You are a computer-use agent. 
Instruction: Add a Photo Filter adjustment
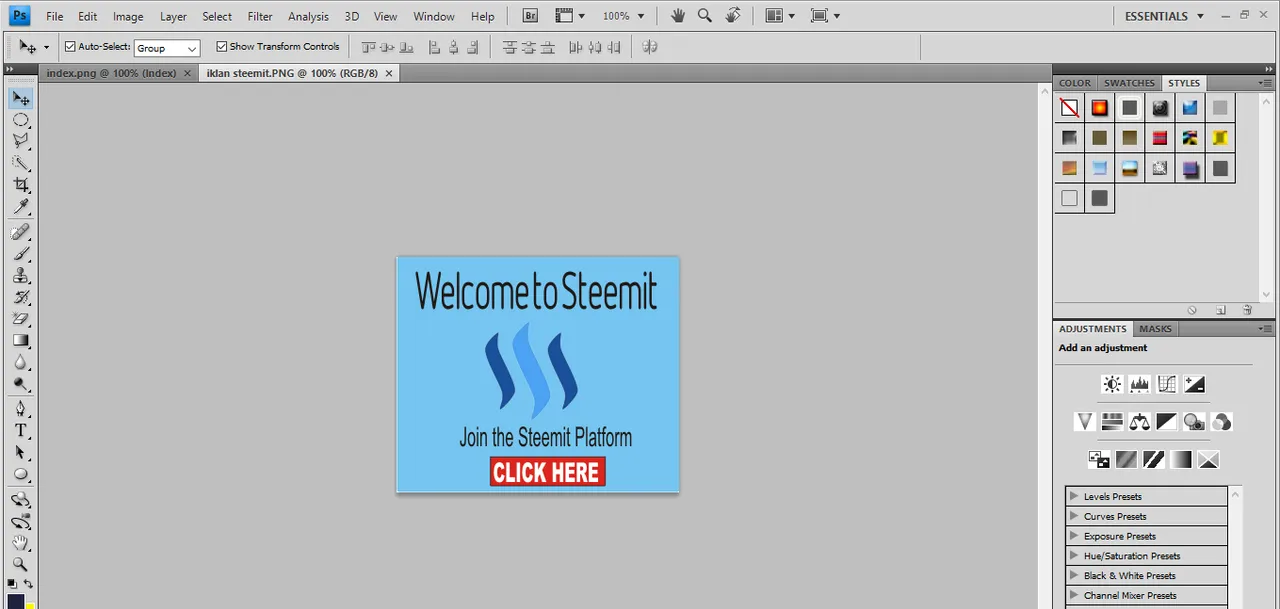(1194, 422)
